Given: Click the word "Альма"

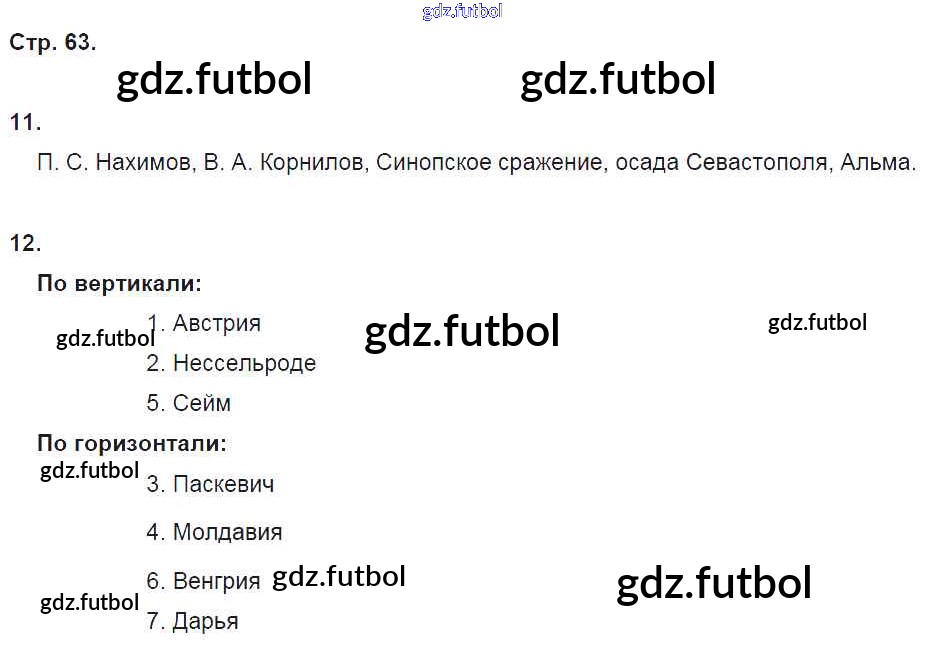Looking at the screenshot, I should coord(878,163).
